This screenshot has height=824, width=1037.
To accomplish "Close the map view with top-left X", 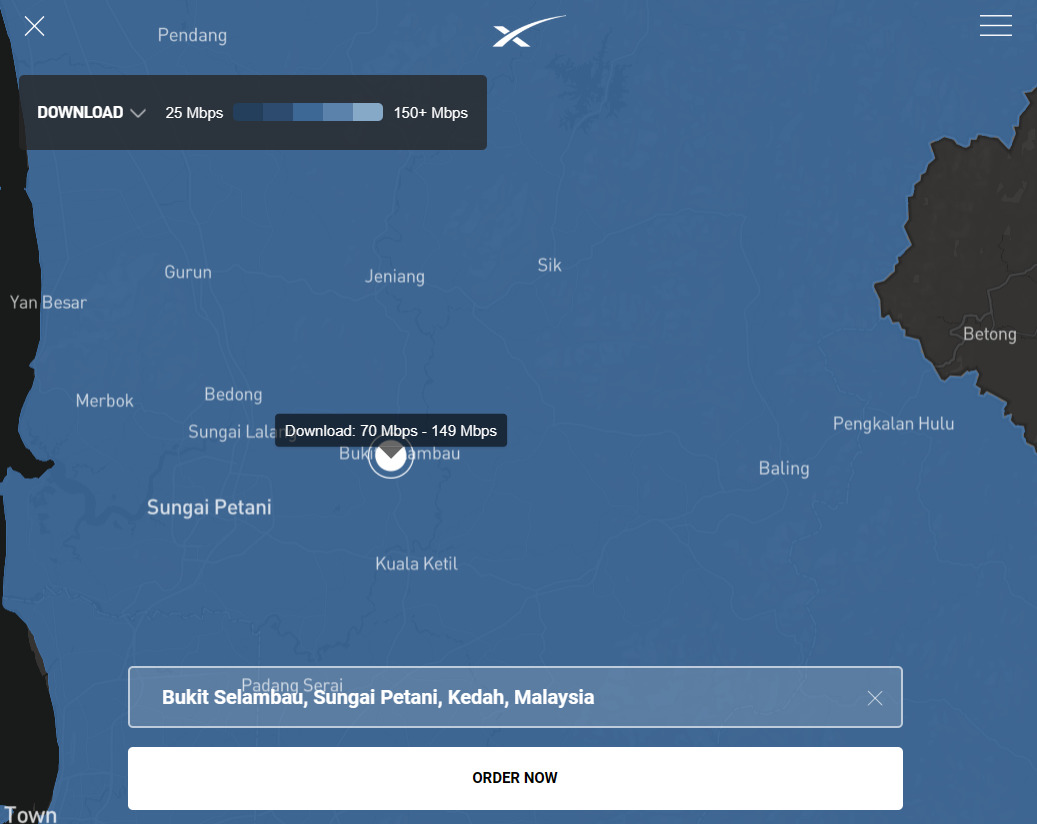I will [35, 27].
